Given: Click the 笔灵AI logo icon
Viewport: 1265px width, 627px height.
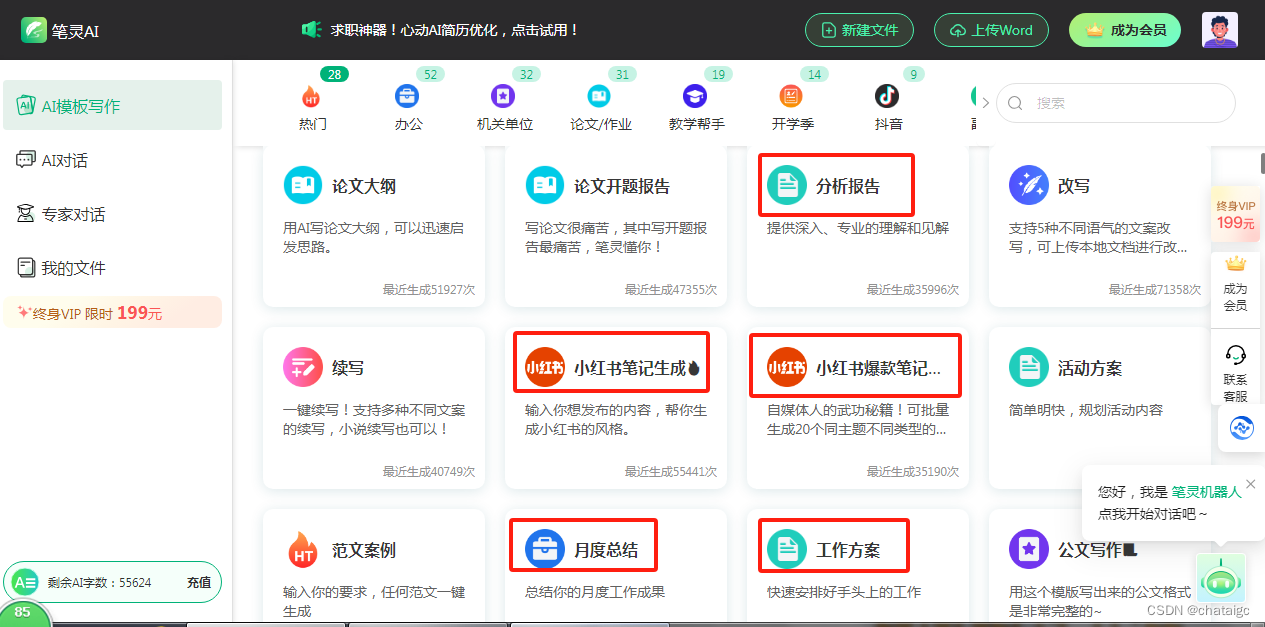Looking at the screenshot, I should (x=34, y=30).
